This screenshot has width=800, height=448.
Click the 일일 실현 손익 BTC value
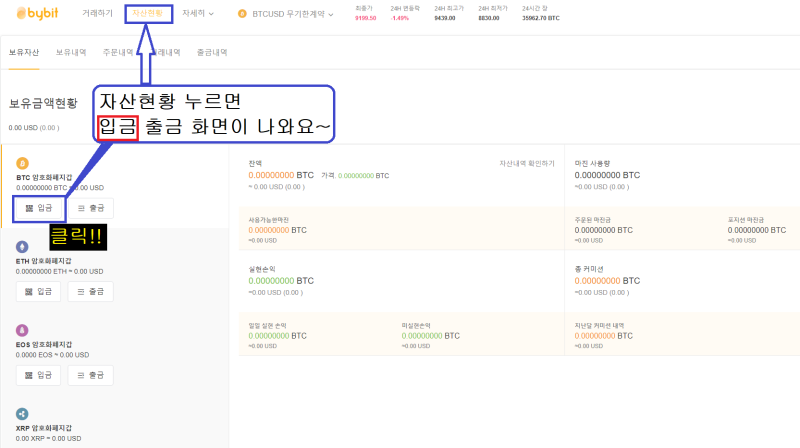point(278,336)
